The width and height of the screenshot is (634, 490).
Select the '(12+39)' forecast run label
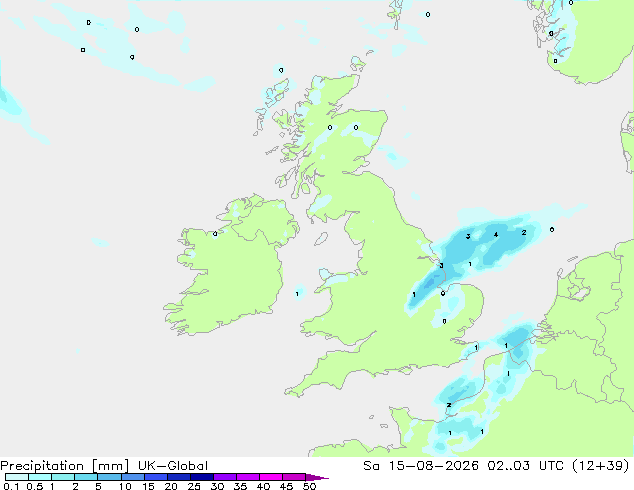coord(601,466)
